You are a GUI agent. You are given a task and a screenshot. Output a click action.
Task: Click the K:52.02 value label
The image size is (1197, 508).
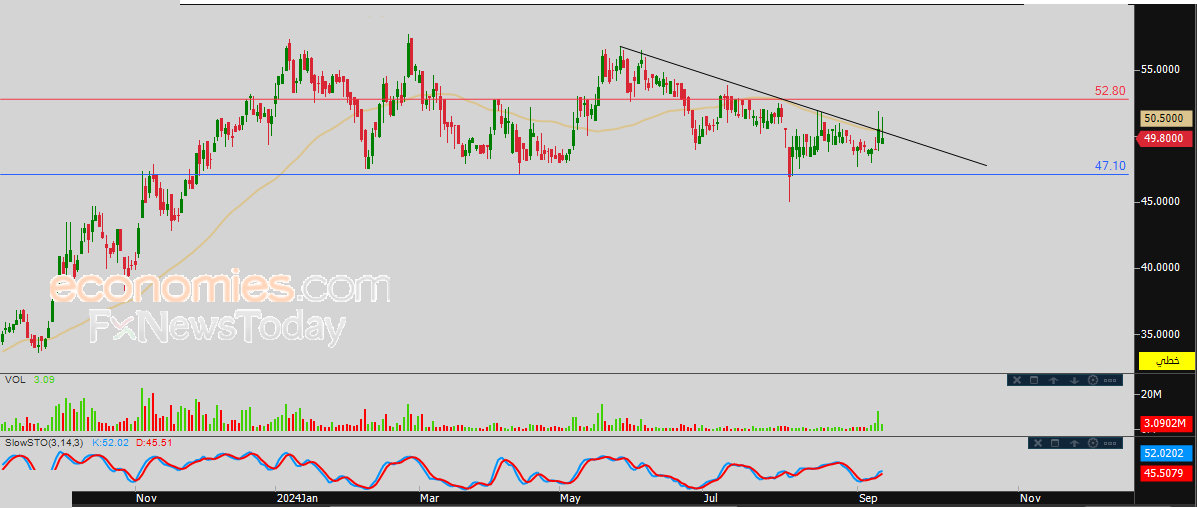pyautogui.click(x=112, y=442)
